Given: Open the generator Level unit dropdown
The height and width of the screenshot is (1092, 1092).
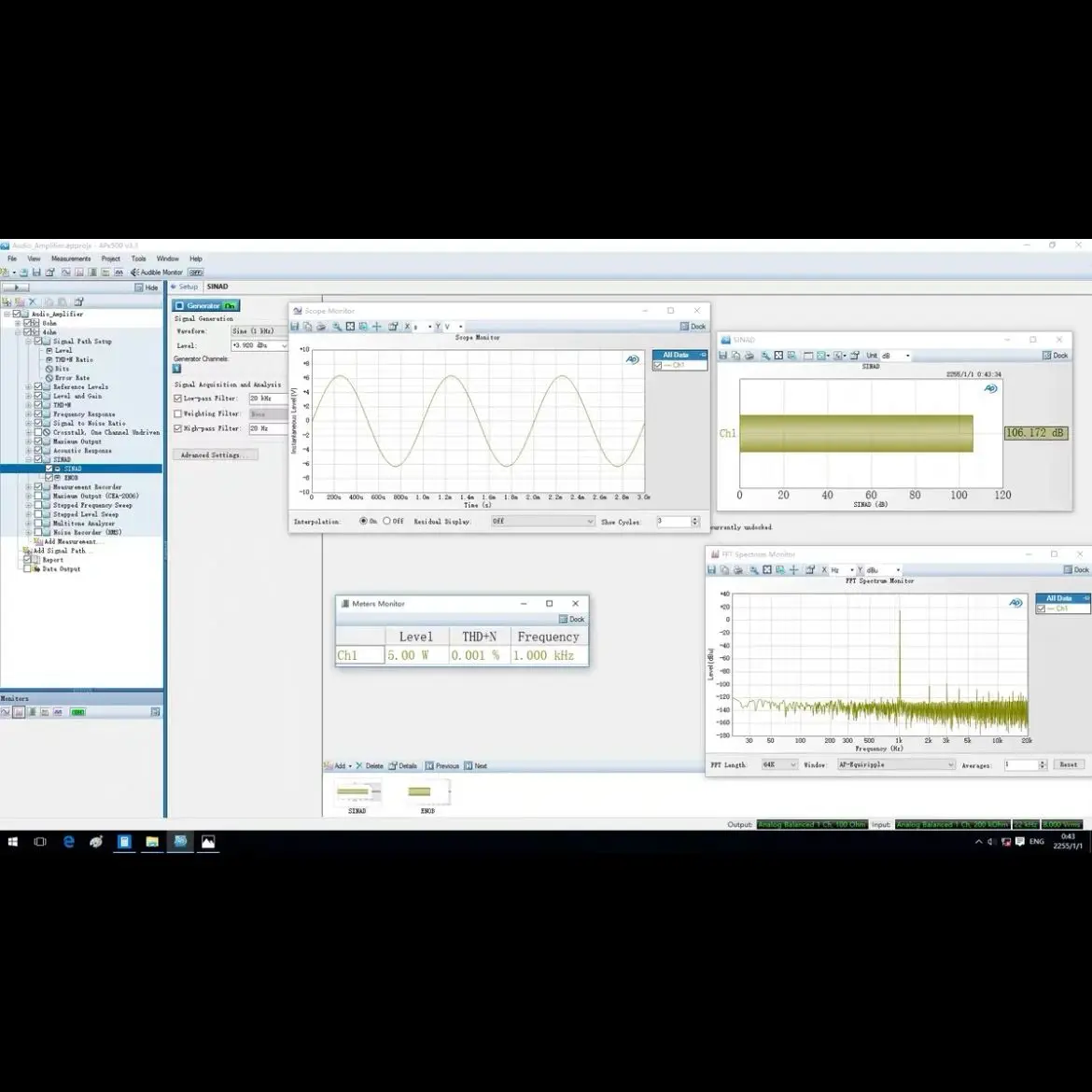Looking at the screenshot, I should click(284, 346).
